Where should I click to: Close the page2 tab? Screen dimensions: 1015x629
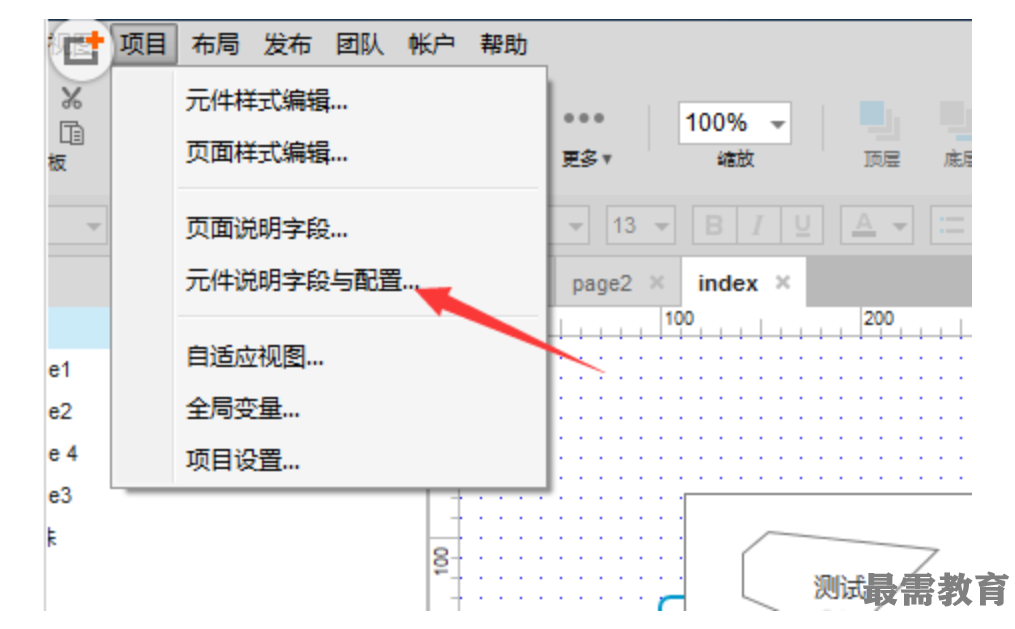click(x=657, y=282)
